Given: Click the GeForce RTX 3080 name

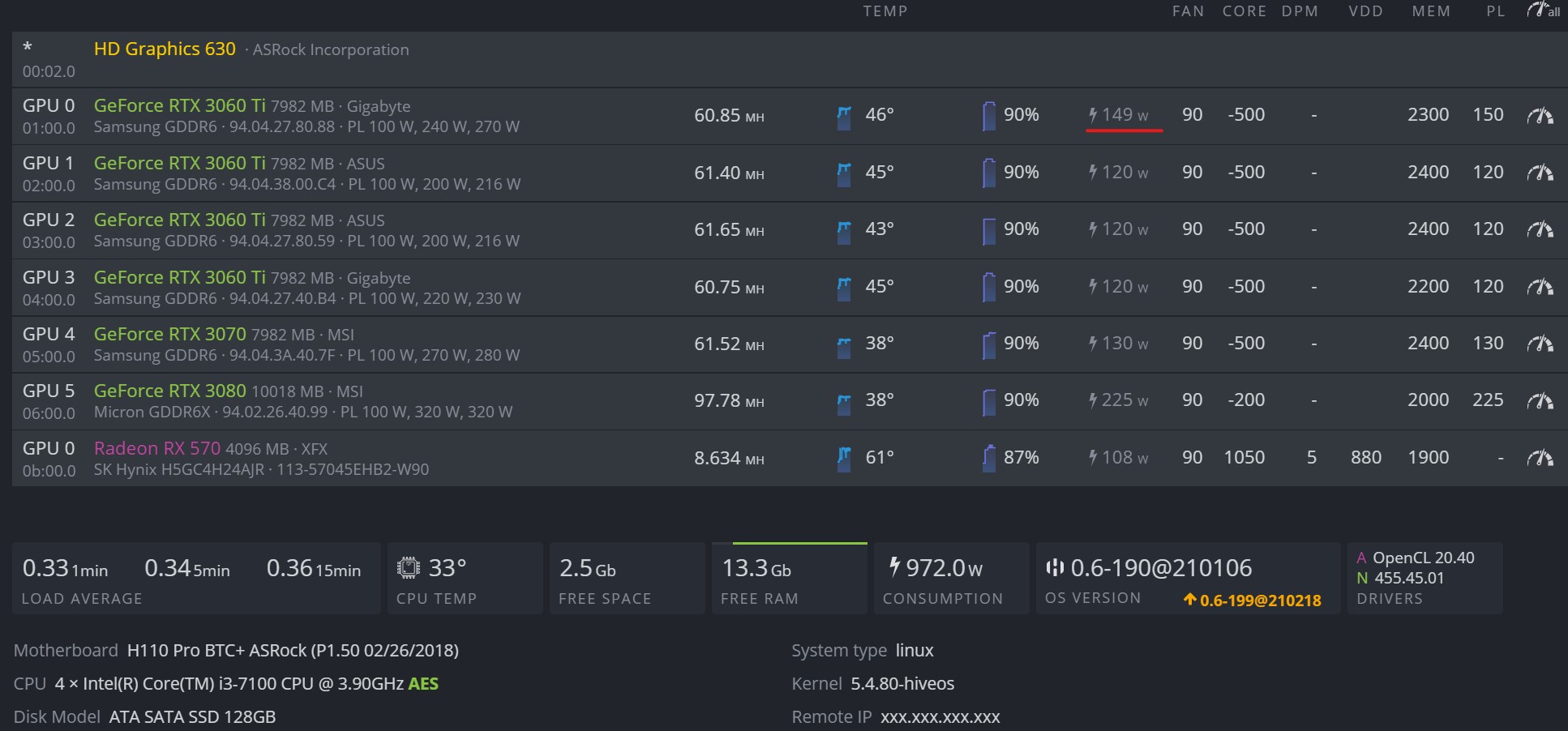Looking at the screenshot, I should click(170, 391).
